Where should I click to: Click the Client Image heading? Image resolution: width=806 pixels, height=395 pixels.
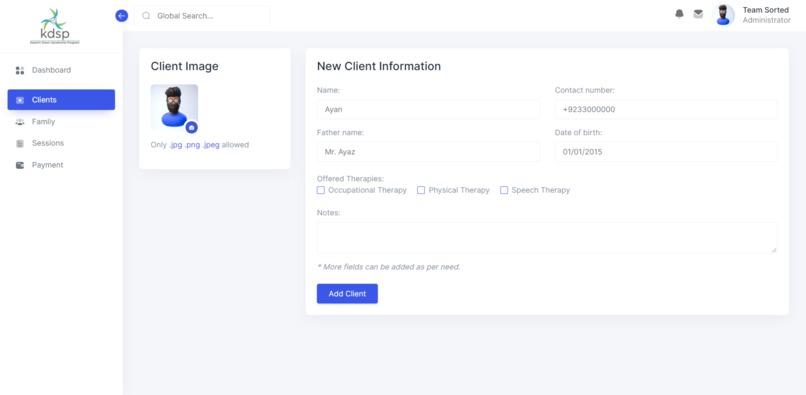click(x=185, y=66)
